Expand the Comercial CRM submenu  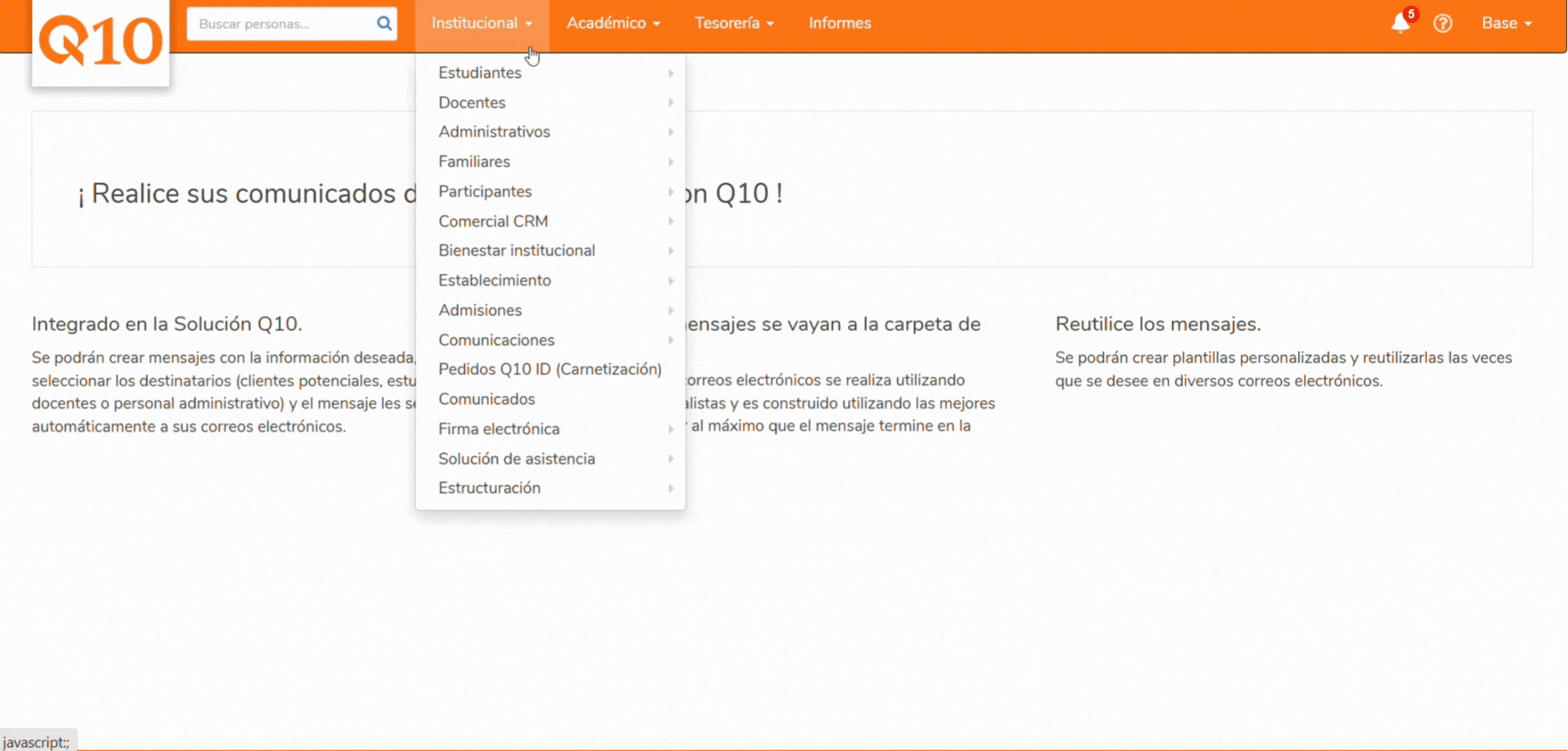coord(550,221)
